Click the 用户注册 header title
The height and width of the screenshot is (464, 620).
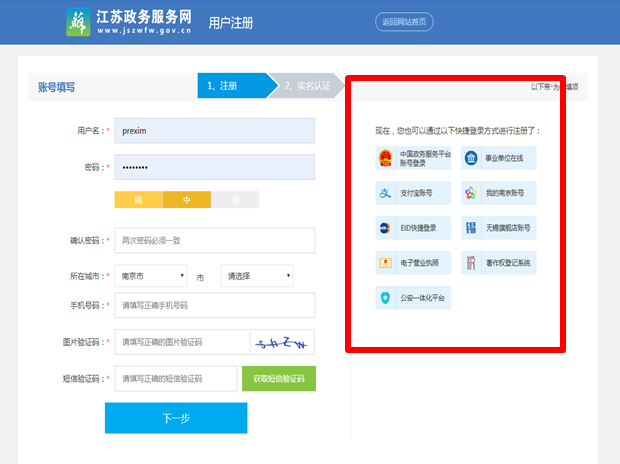[x=231, y=23]
